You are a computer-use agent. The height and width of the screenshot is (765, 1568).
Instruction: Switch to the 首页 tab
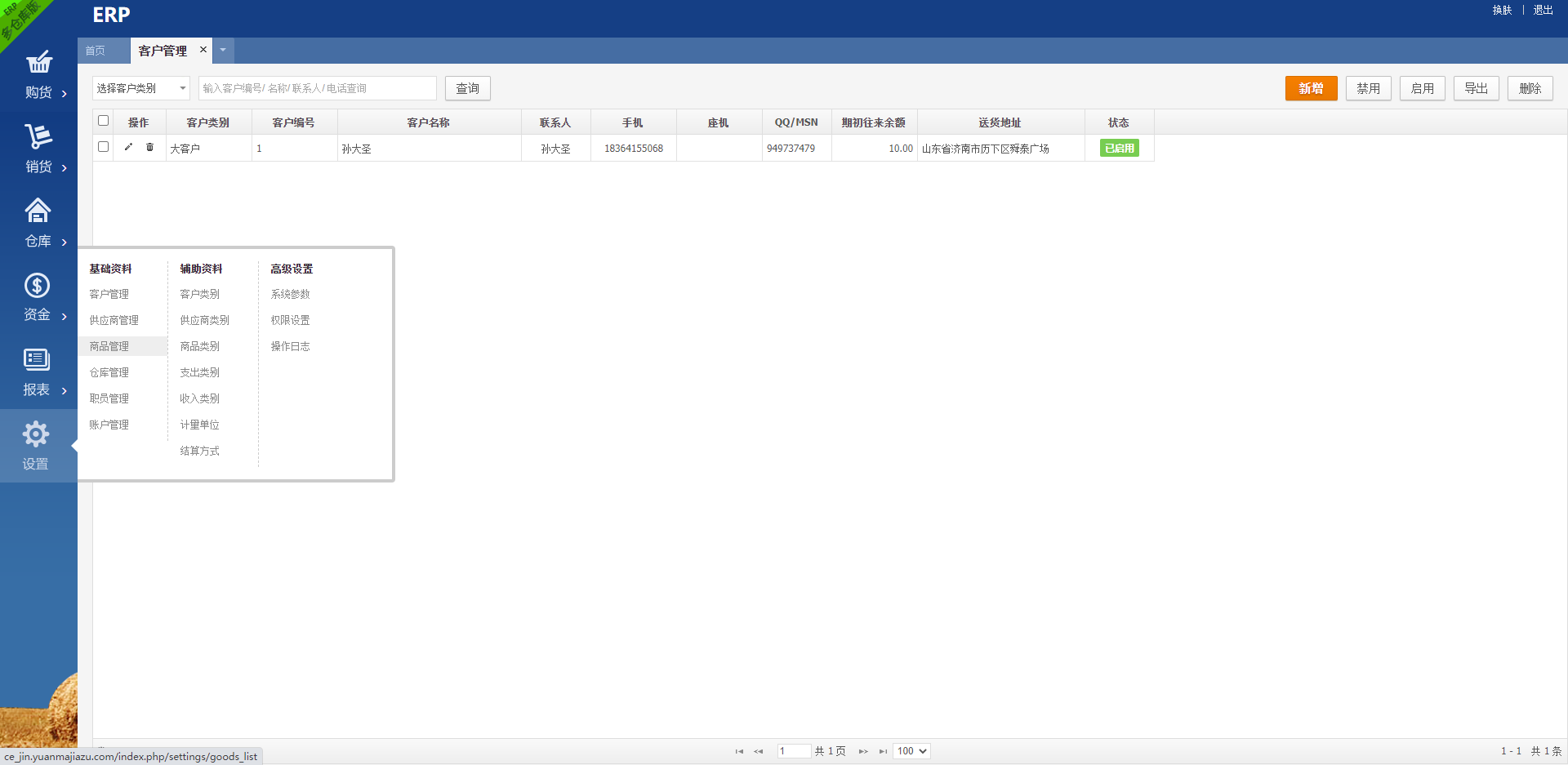pyautogui.click(x=96, y=51)
